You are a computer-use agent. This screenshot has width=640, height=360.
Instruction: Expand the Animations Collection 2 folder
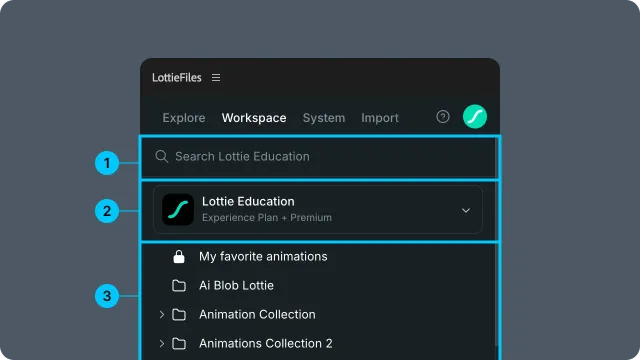pyautogui.click(x=162, y=344)
